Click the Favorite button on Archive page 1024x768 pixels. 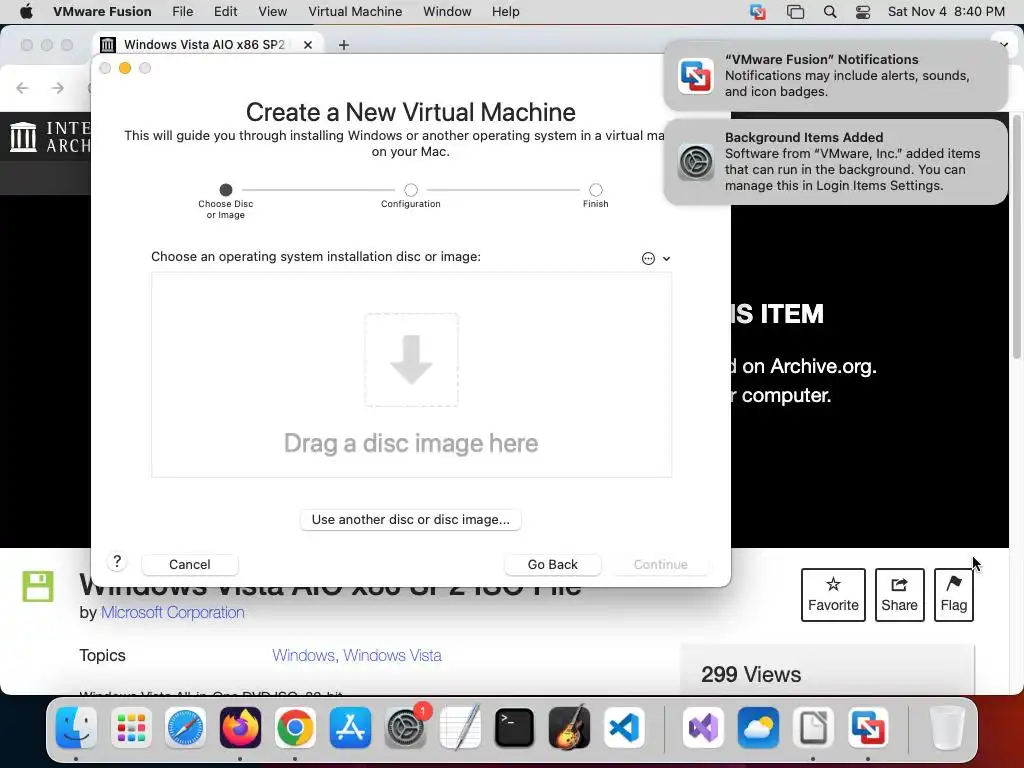click(x=833, y=595)
